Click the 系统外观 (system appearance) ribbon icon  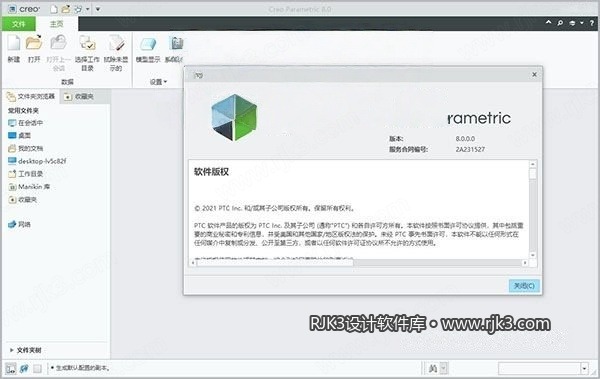coord(176,44)
